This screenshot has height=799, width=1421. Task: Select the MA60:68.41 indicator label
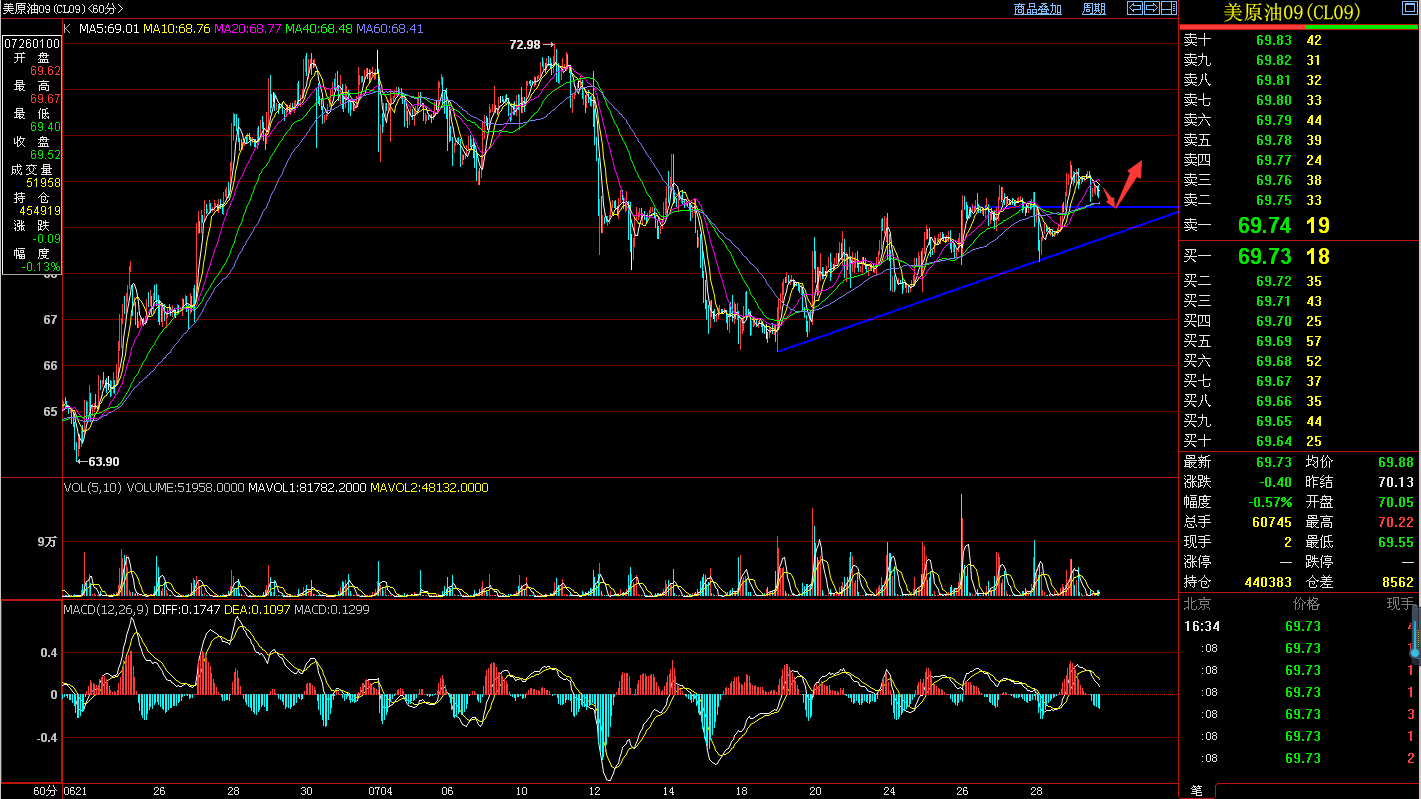[x=389, y=29]
